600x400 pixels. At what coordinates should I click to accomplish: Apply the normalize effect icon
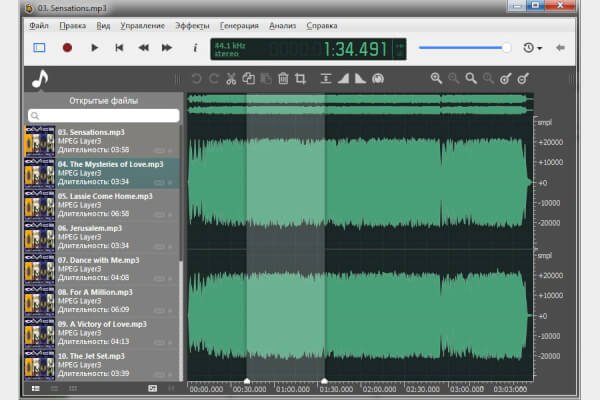(326, 79)
